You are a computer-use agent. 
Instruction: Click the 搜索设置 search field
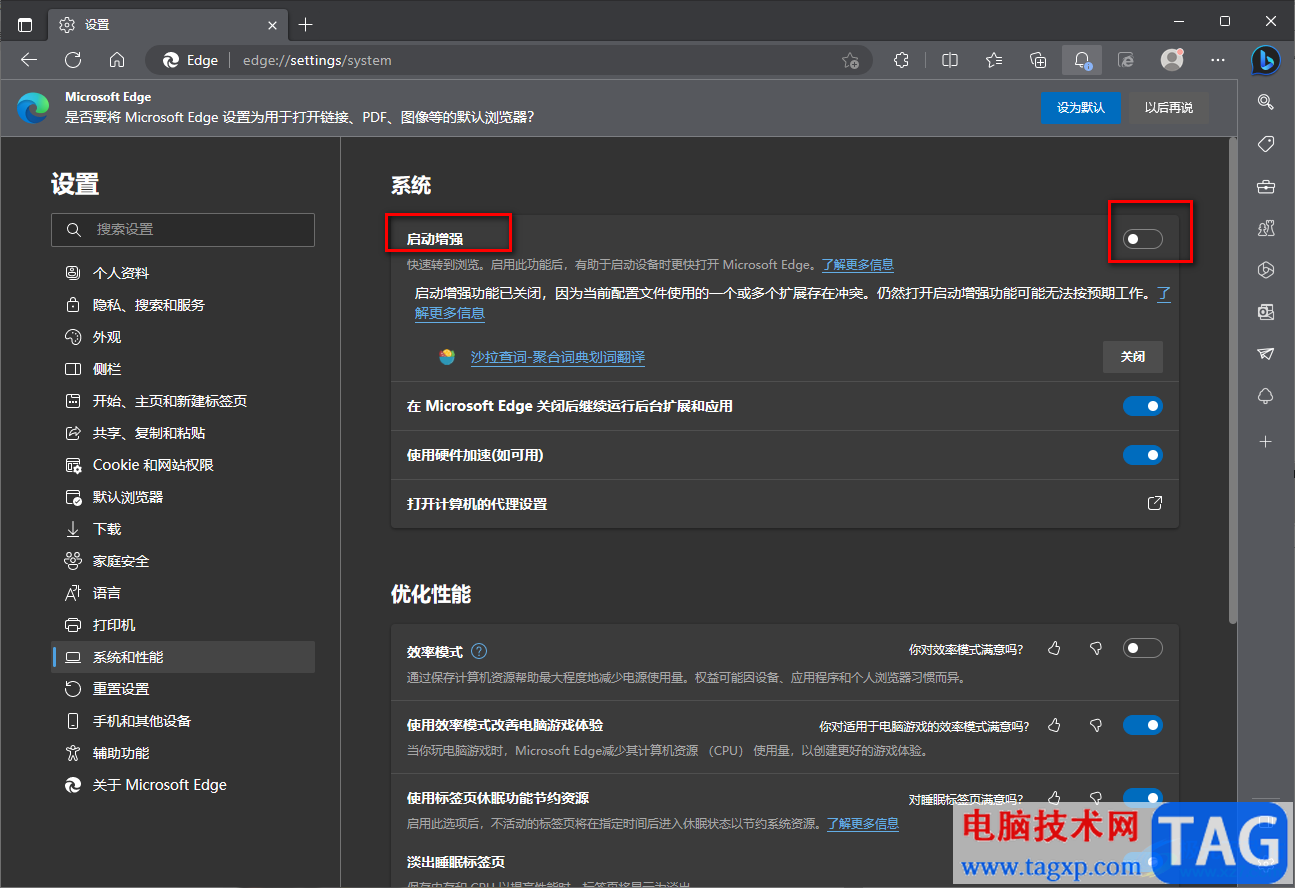tap(183, 229)
